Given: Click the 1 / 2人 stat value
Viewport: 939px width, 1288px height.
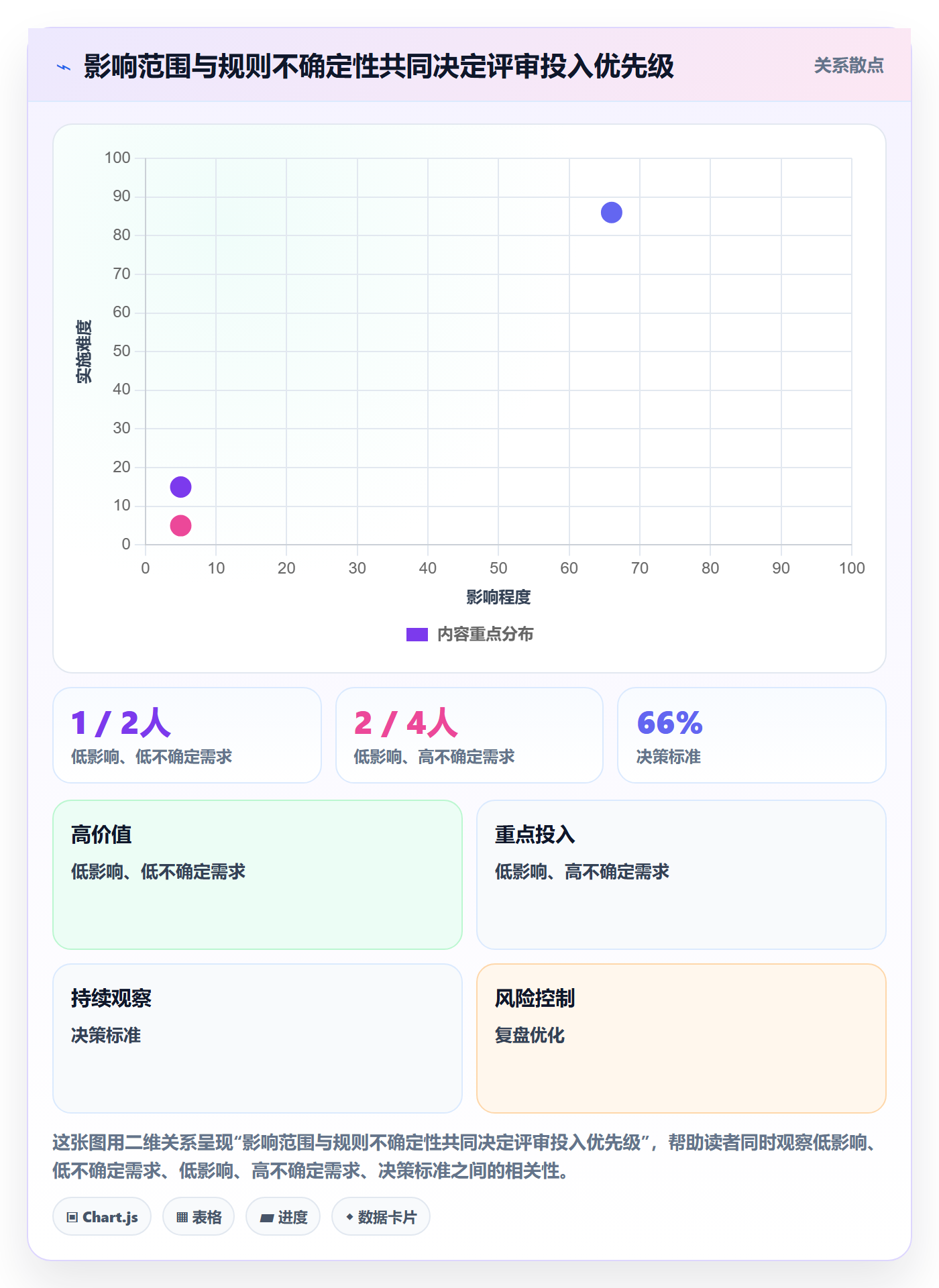Looking at the screenshot, I should (x=121, y=723).
